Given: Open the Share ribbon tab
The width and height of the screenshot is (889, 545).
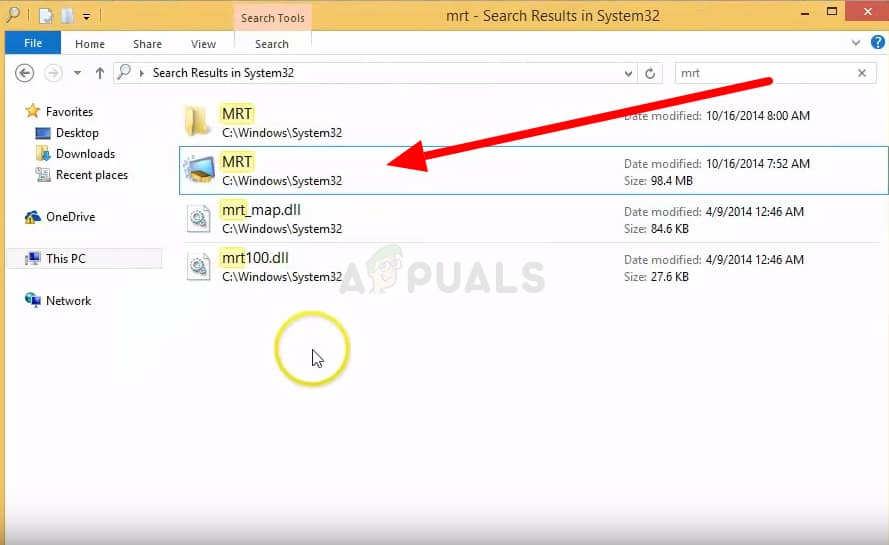Looking at the screenshot, I should pyautogui.click(x=147, y=44).
